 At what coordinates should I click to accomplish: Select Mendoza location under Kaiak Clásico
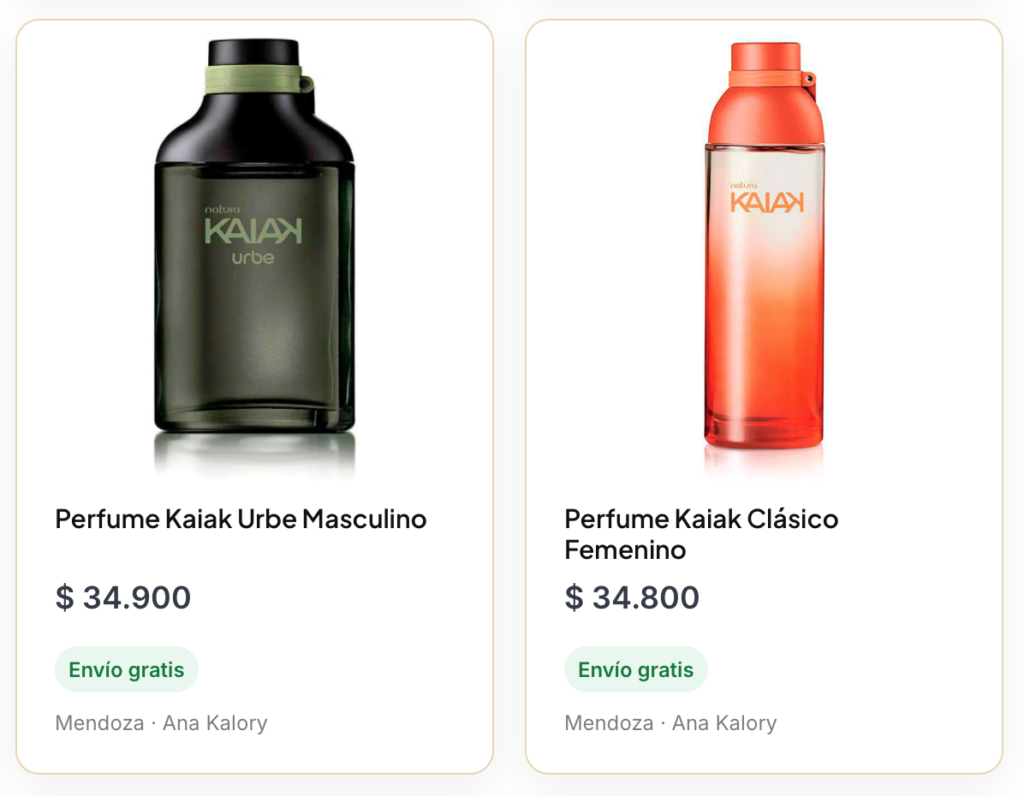609,723
